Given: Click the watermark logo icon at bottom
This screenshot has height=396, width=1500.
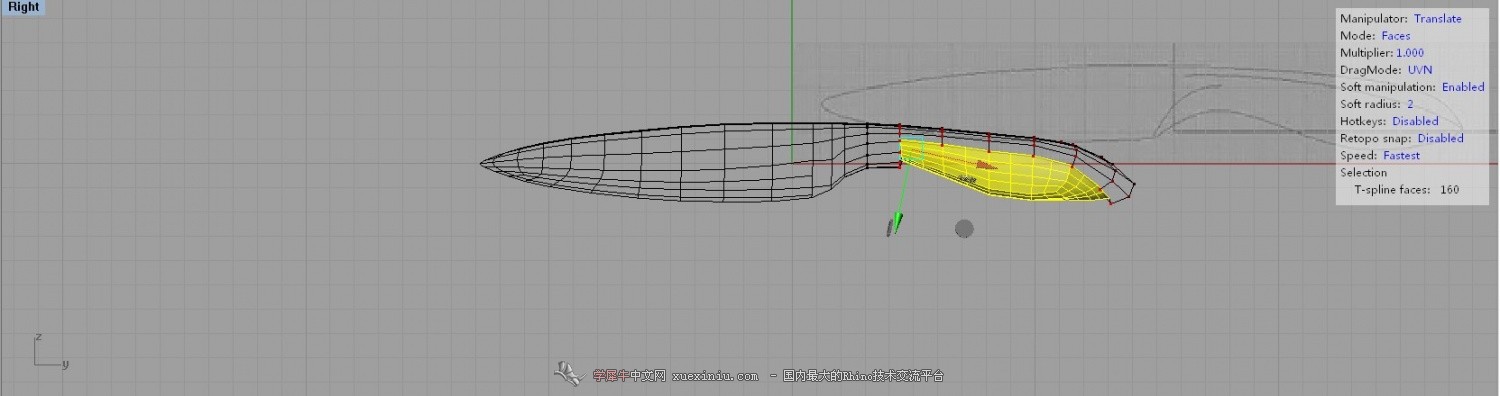Looking at the screenshot, I should [x=569, y=375].
